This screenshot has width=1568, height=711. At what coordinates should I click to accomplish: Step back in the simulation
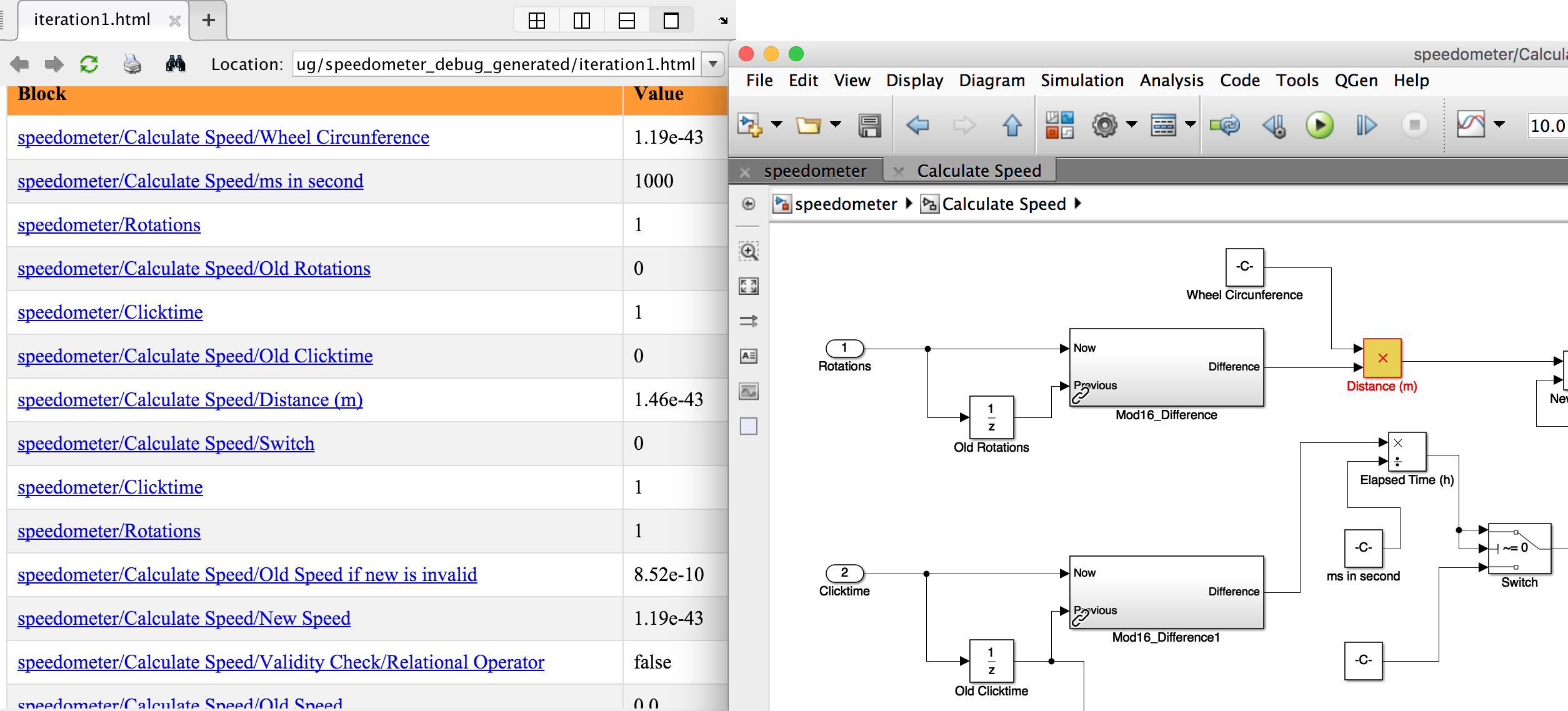(x=1274, y=126)
